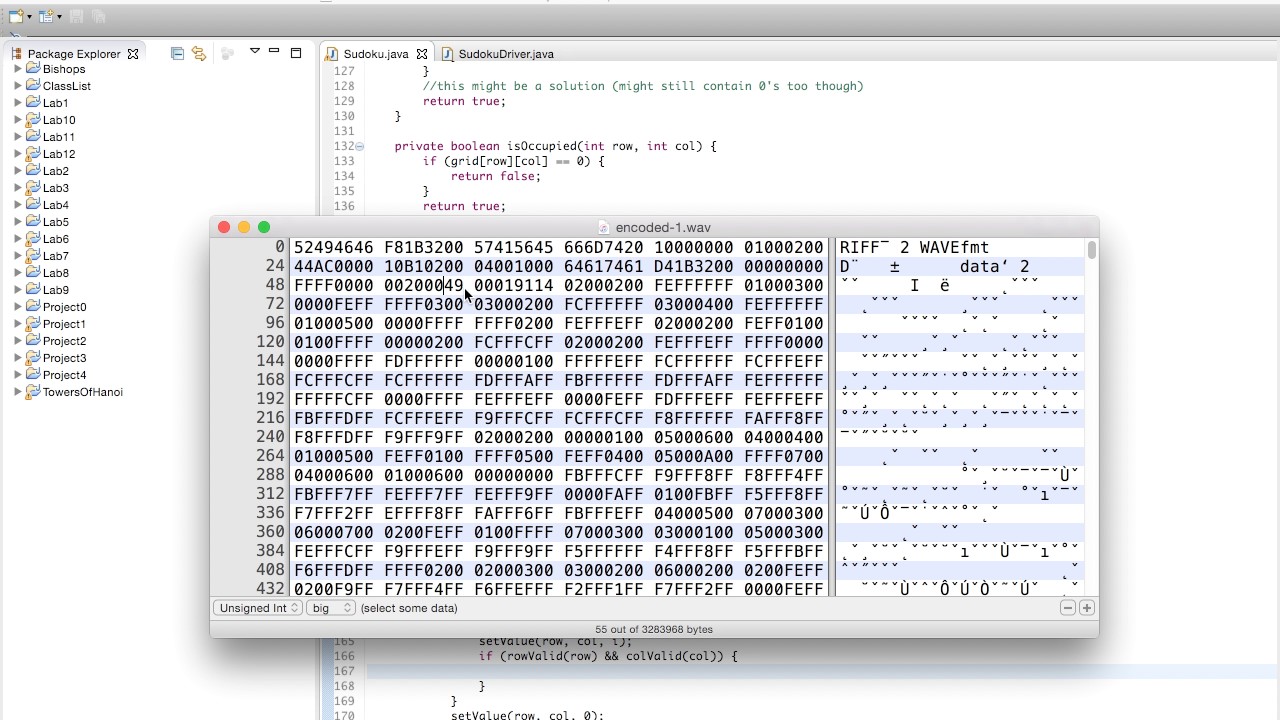Click the ClassList project name
Image resolution: width=1280 pixels, height=720 pixels.
tap(67, 86)
